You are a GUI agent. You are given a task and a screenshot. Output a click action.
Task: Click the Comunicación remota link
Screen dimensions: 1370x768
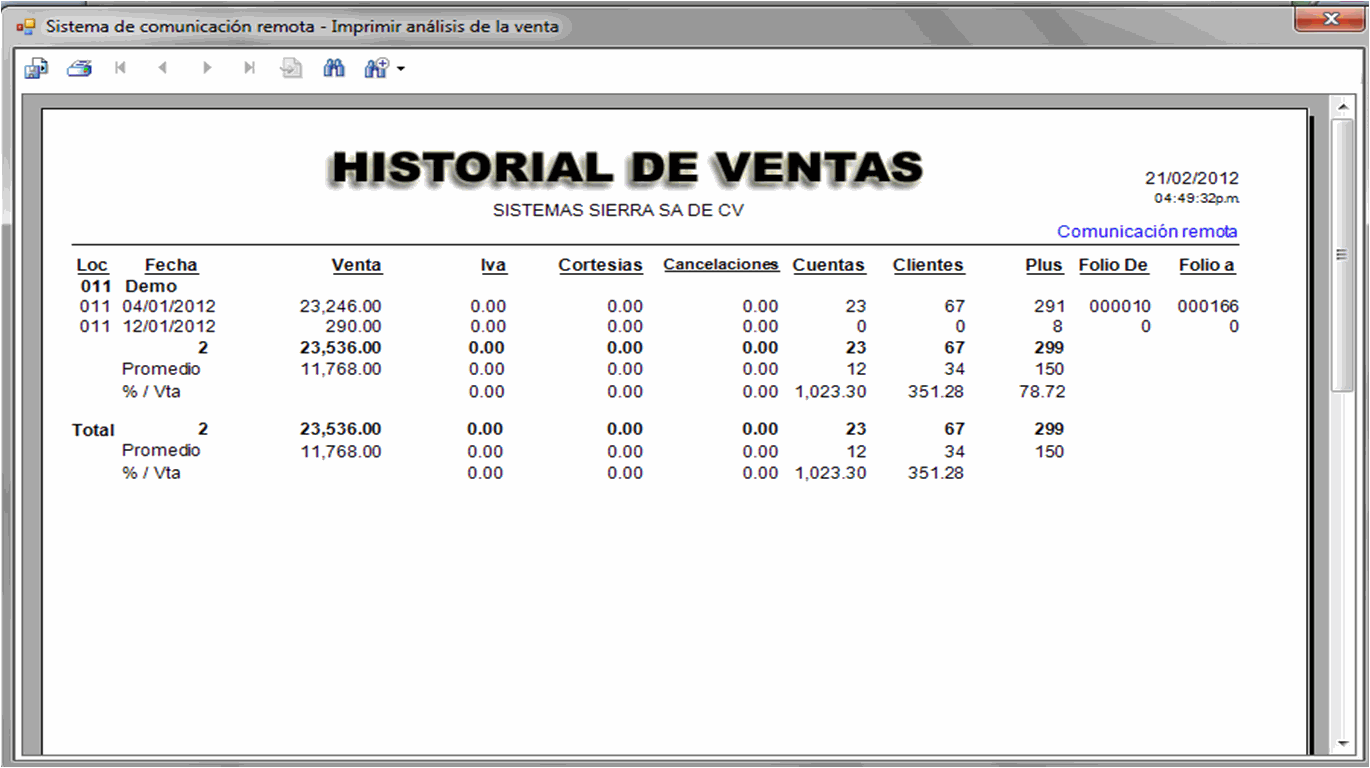pyautogui.click(x=1147, y=232)
